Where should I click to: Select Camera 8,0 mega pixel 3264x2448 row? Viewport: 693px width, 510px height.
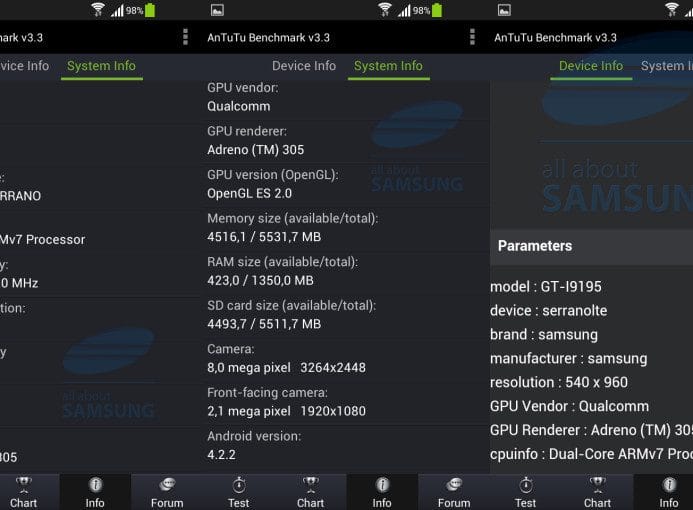(345, 358)
